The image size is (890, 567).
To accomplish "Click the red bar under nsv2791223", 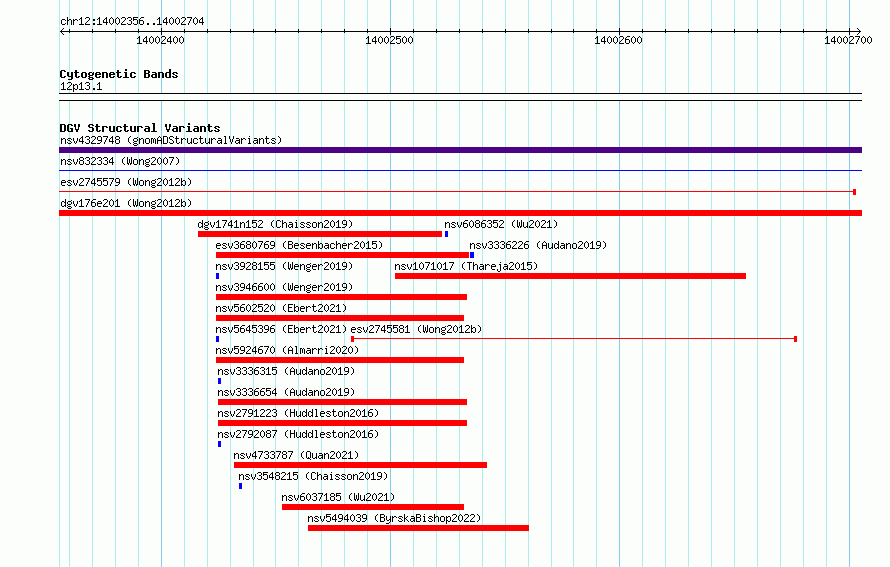I will pos(342,423).
